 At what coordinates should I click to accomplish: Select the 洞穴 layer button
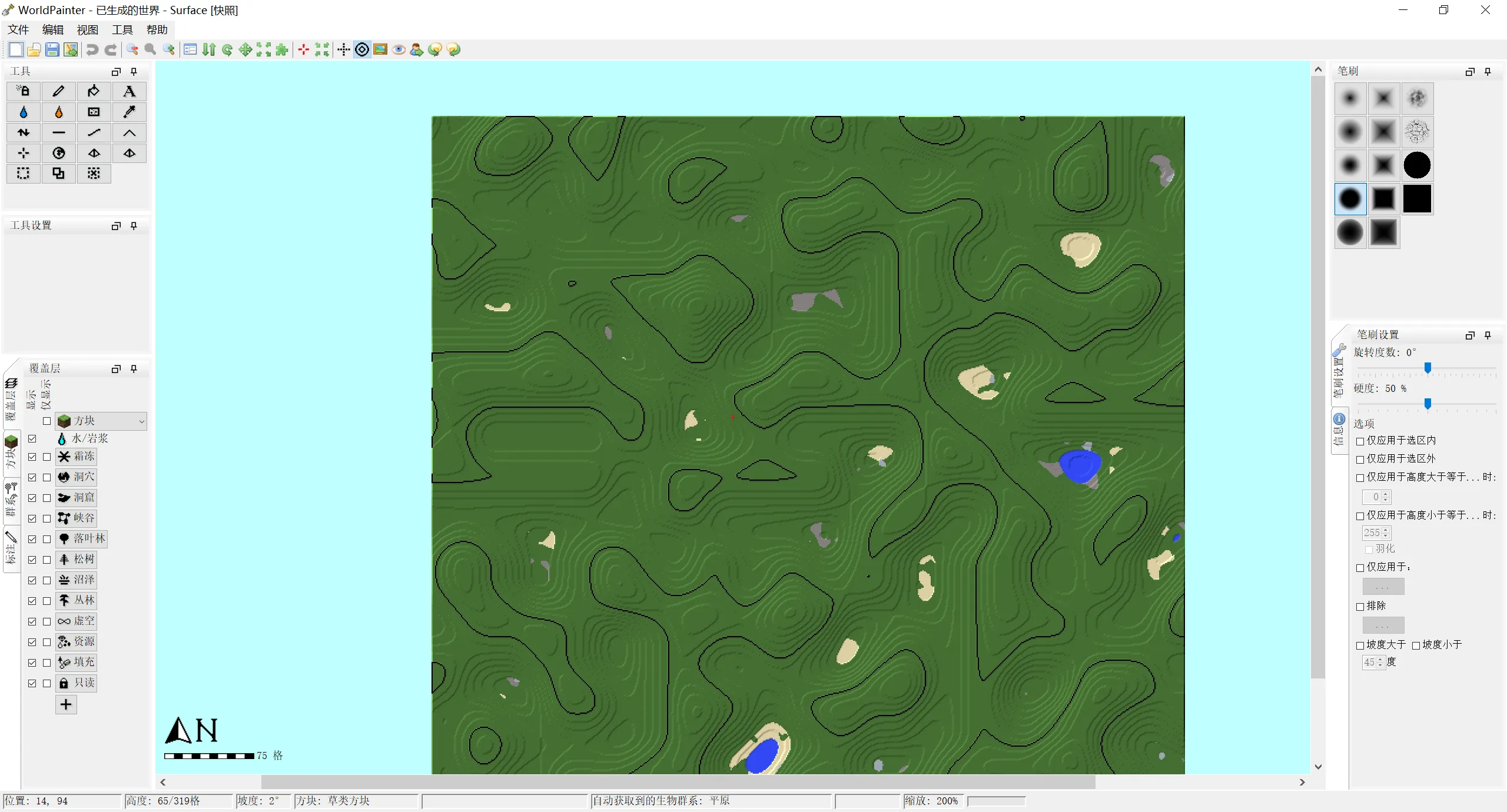tap(77, 477)
